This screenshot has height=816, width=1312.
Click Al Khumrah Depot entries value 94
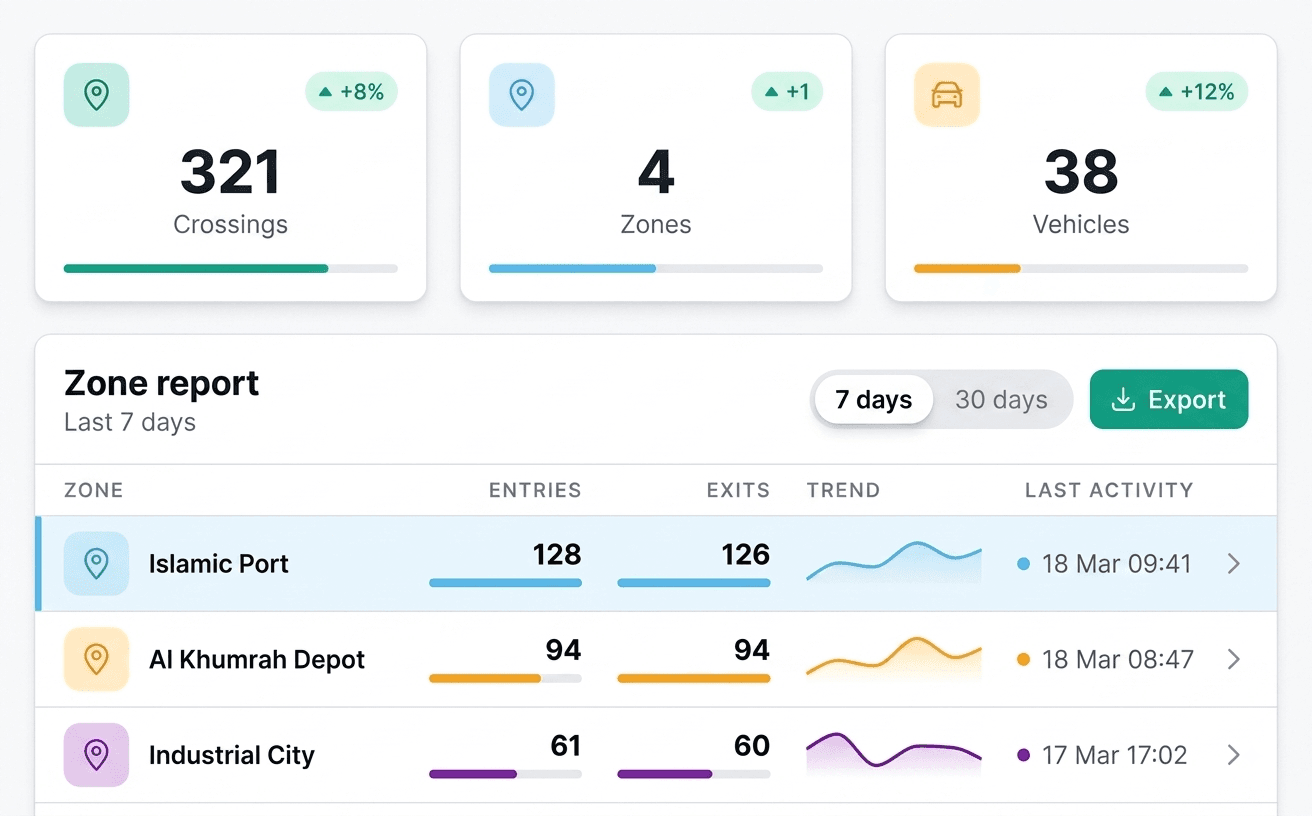(x=563, y=651)
